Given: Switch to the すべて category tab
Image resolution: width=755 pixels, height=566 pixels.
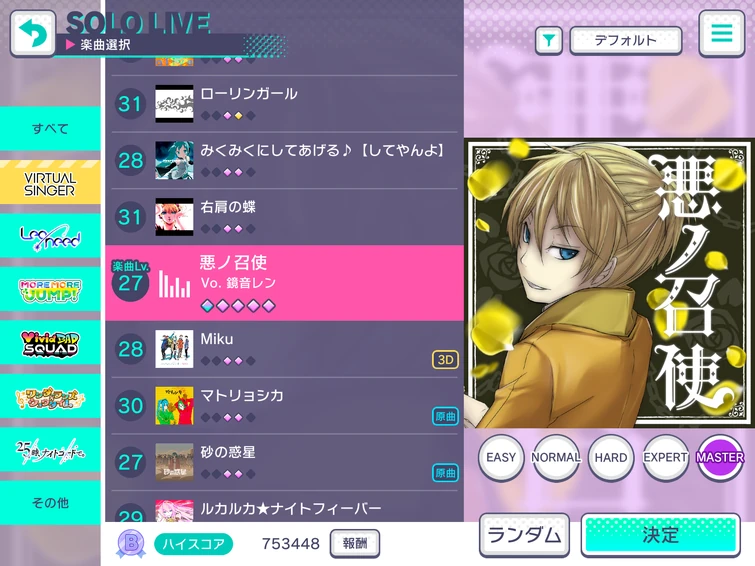Looking at the screenshot, I should click(50, 129).
